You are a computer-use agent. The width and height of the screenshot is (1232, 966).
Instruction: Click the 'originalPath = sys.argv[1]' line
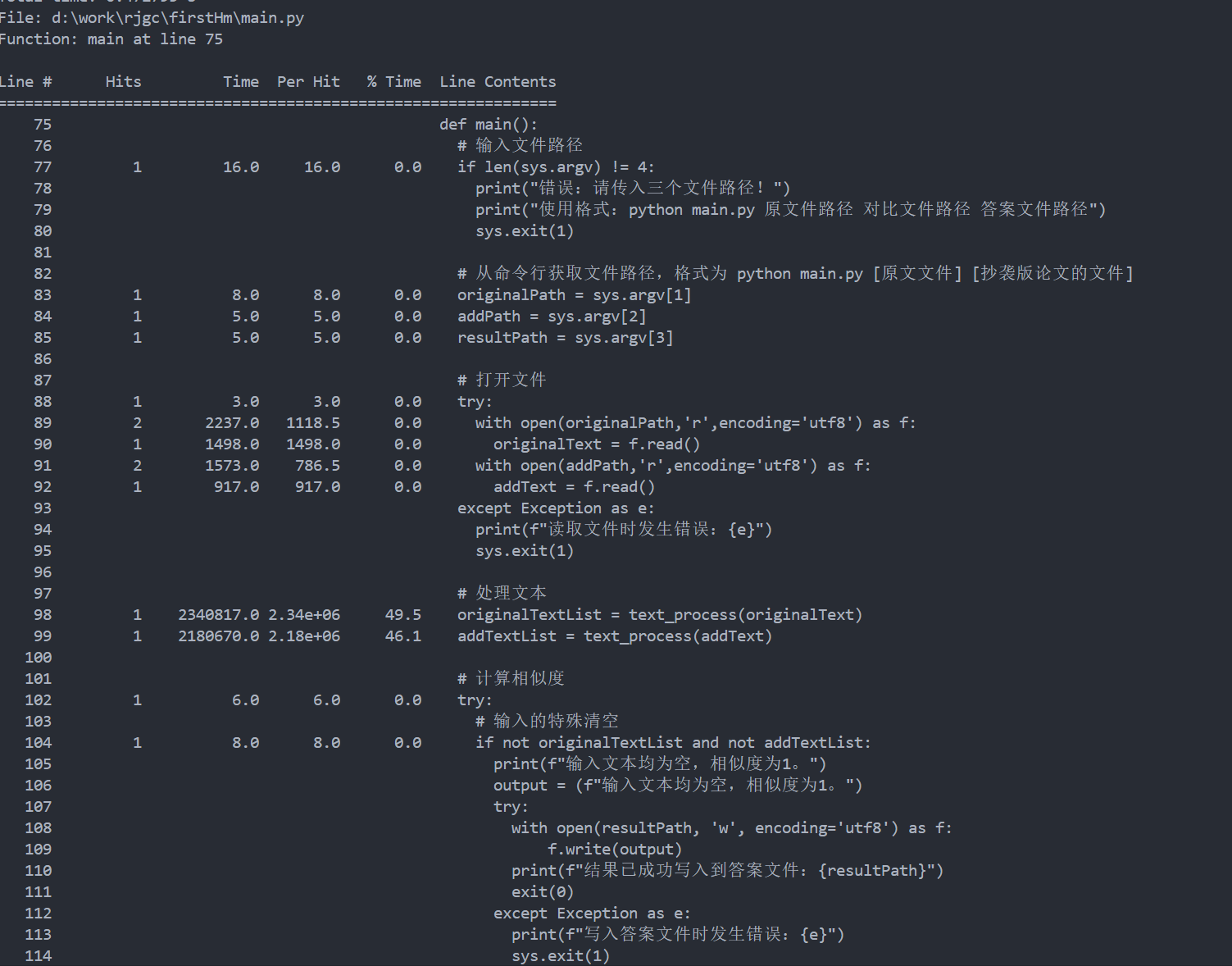575,295
